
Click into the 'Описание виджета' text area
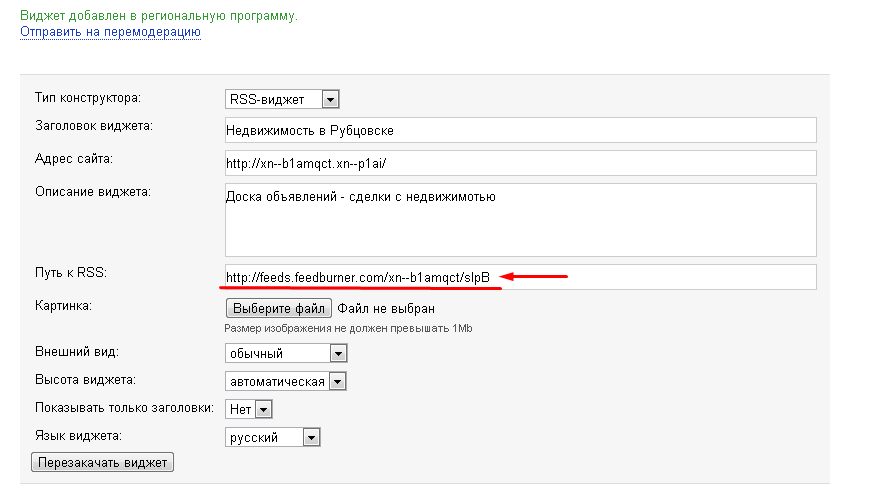521,220
